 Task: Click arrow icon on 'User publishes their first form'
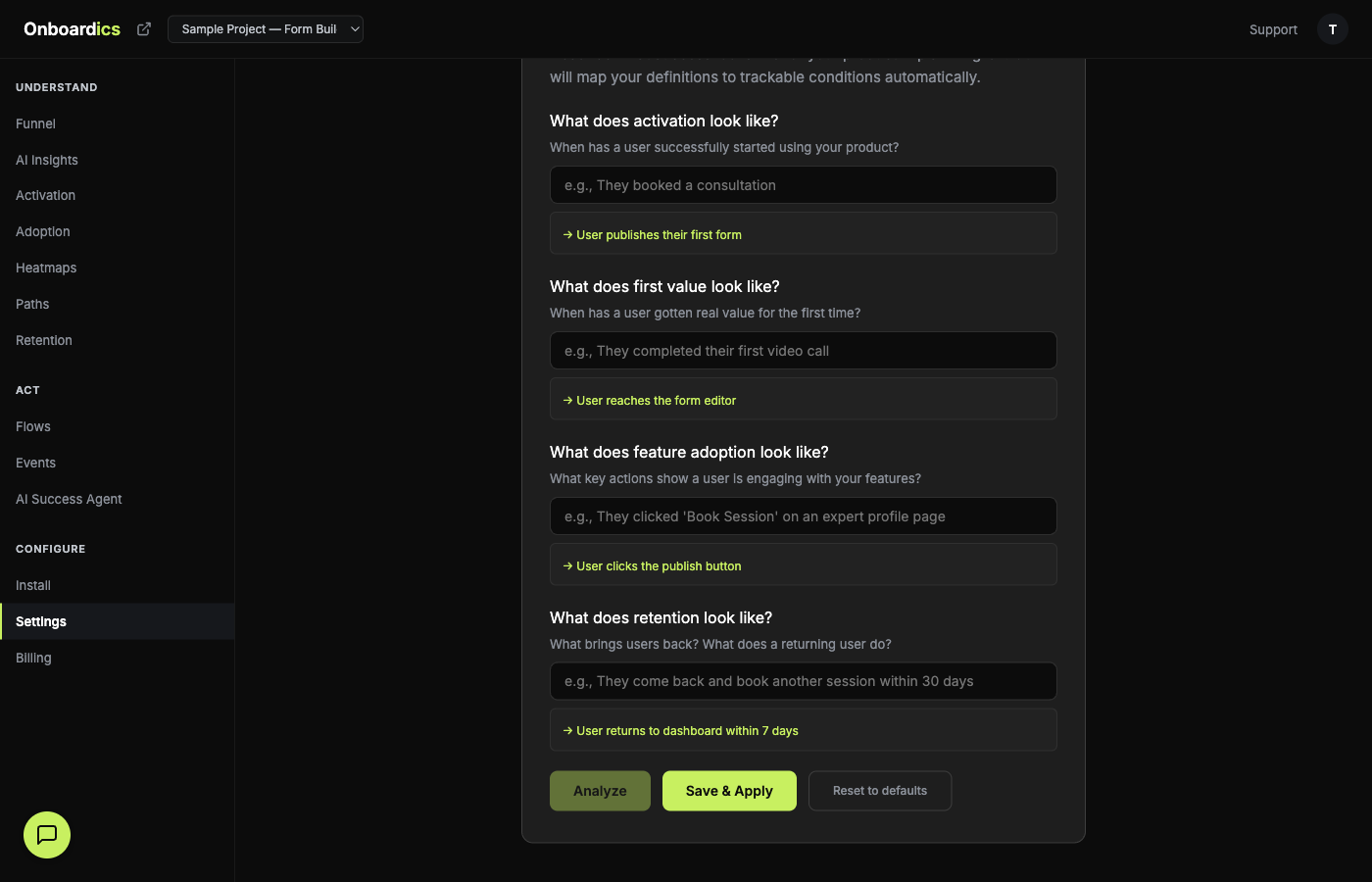(x=566, y=234)
